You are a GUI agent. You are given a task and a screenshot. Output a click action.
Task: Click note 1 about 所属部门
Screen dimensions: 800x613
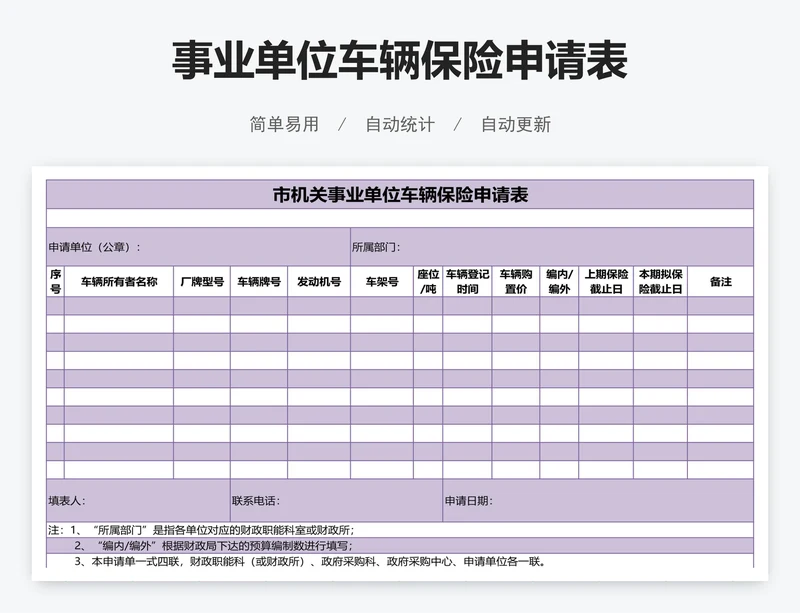tap(400, 530)
